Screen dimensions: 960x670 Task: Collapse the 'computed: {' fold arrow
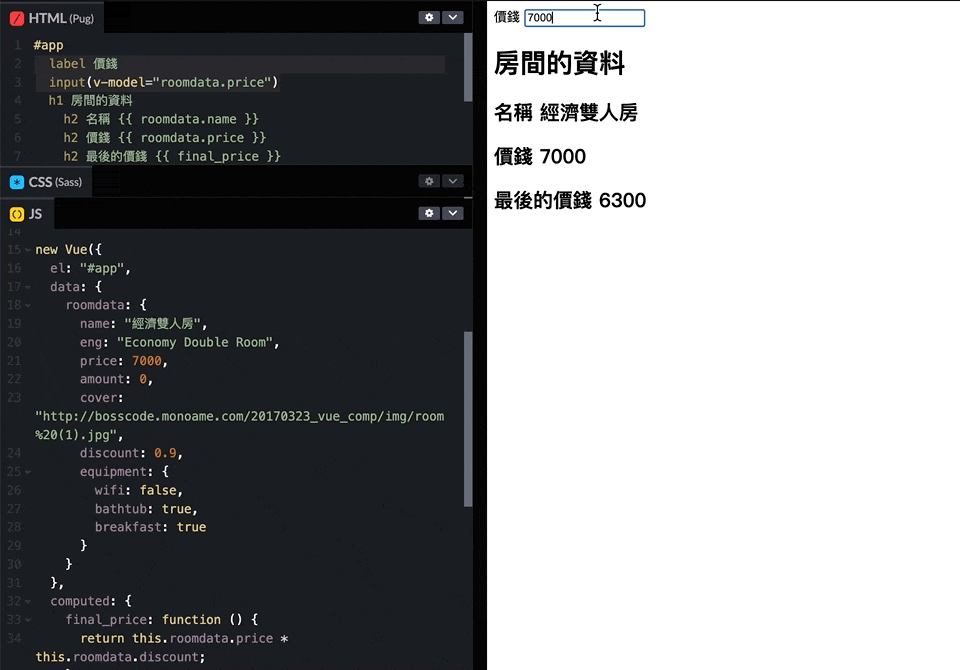28,601
